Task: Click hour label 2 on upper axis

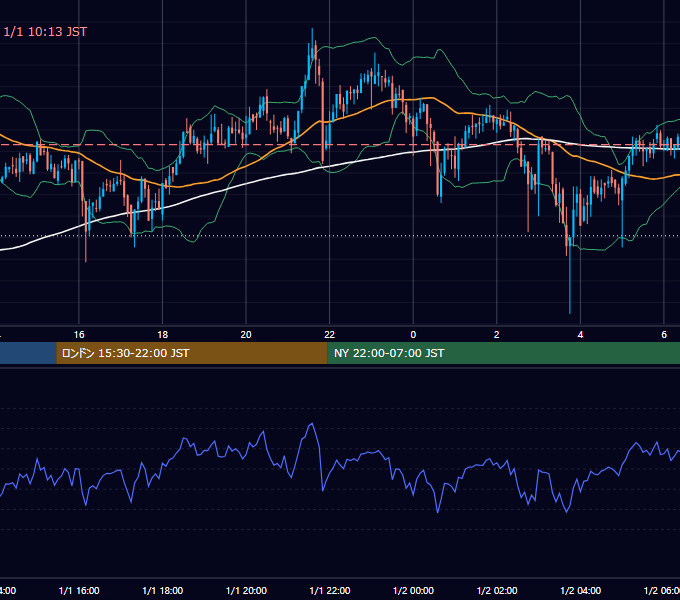Action: (497, 334)
